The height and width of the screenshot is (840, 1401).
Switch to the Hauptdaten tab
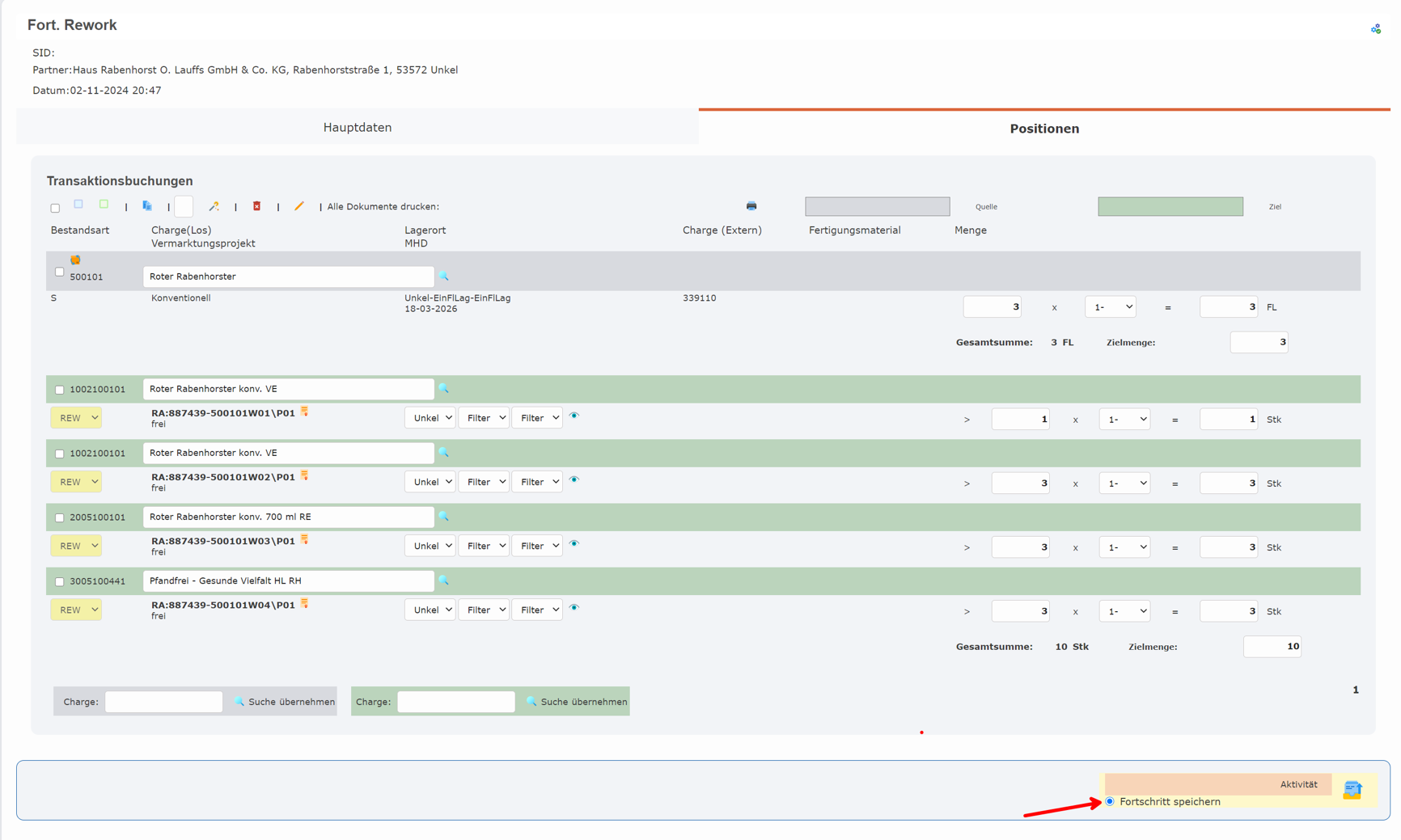(357, 128)
